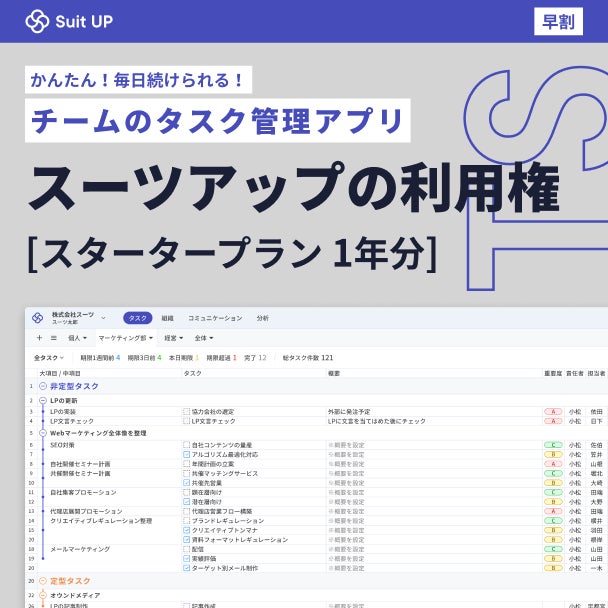The width and height of the screenshot is (608, 608).
Task: Uncheck the 共催先営業 checkbox
Action: pos(187,483)
